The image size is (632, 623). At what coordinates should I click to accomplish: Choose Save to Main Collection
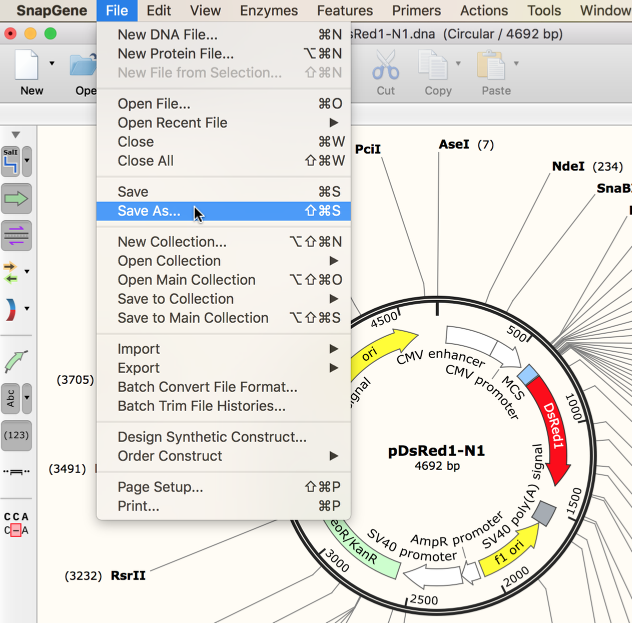pyautogui.click(x=224, y=318)
